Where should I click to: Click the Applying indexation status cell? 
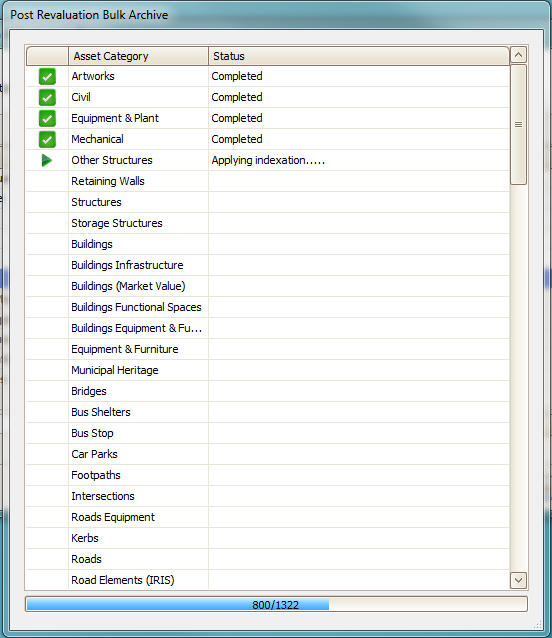(x=359, y=160)
